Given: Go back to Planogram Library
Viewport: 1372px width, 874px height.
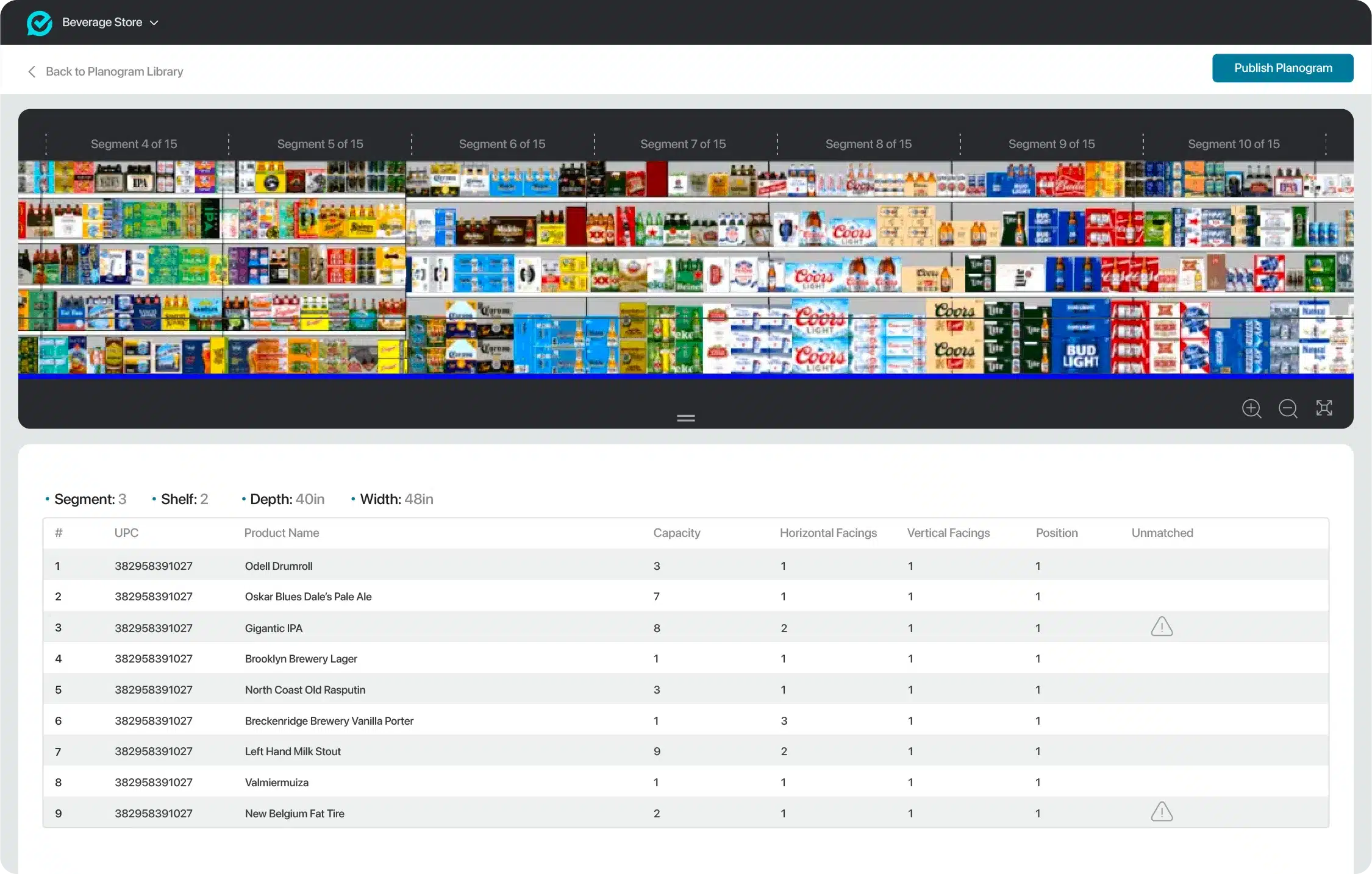Looking at the screenshot, I should 114,71.
